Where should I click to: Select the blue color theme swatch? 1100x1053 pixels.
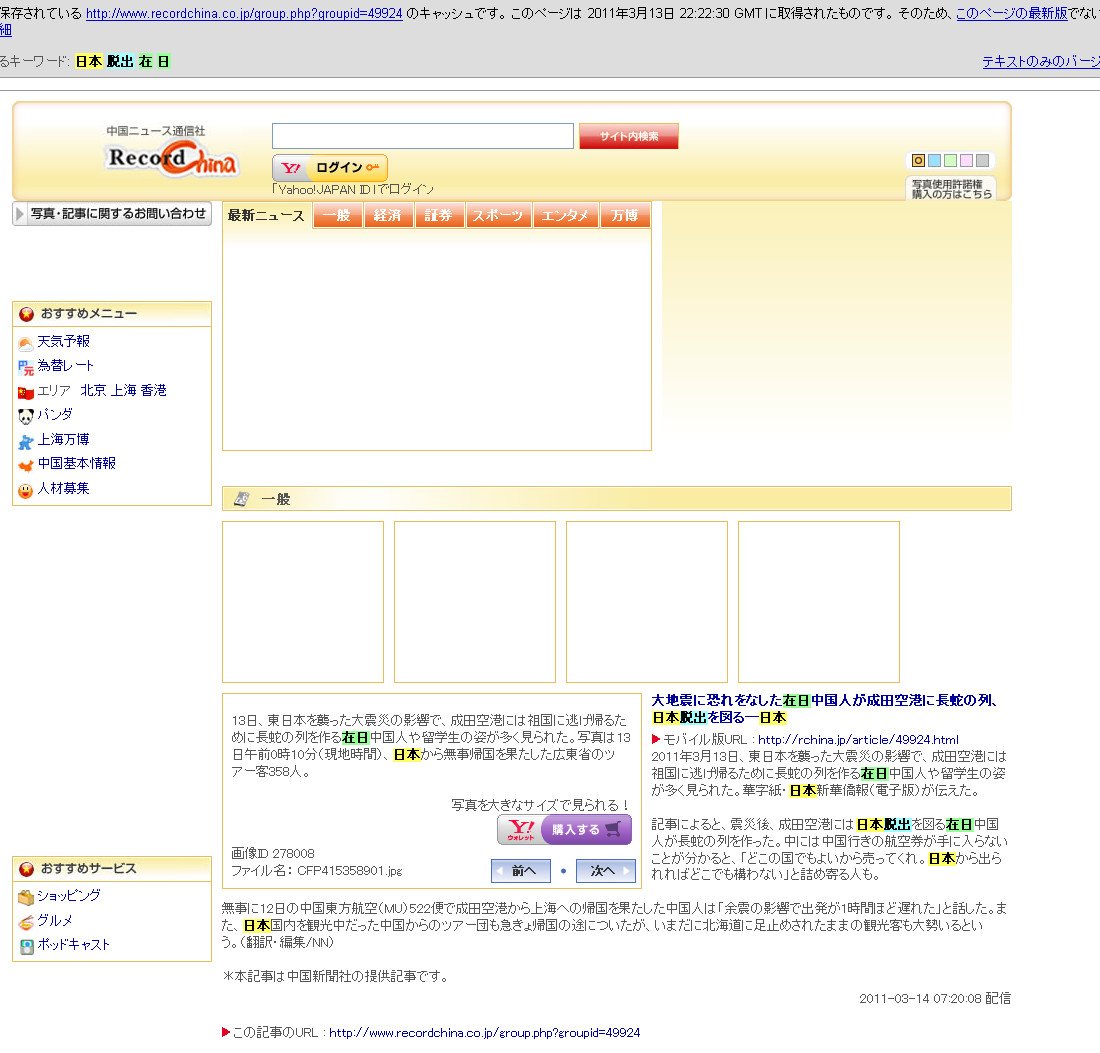[934, 161]
